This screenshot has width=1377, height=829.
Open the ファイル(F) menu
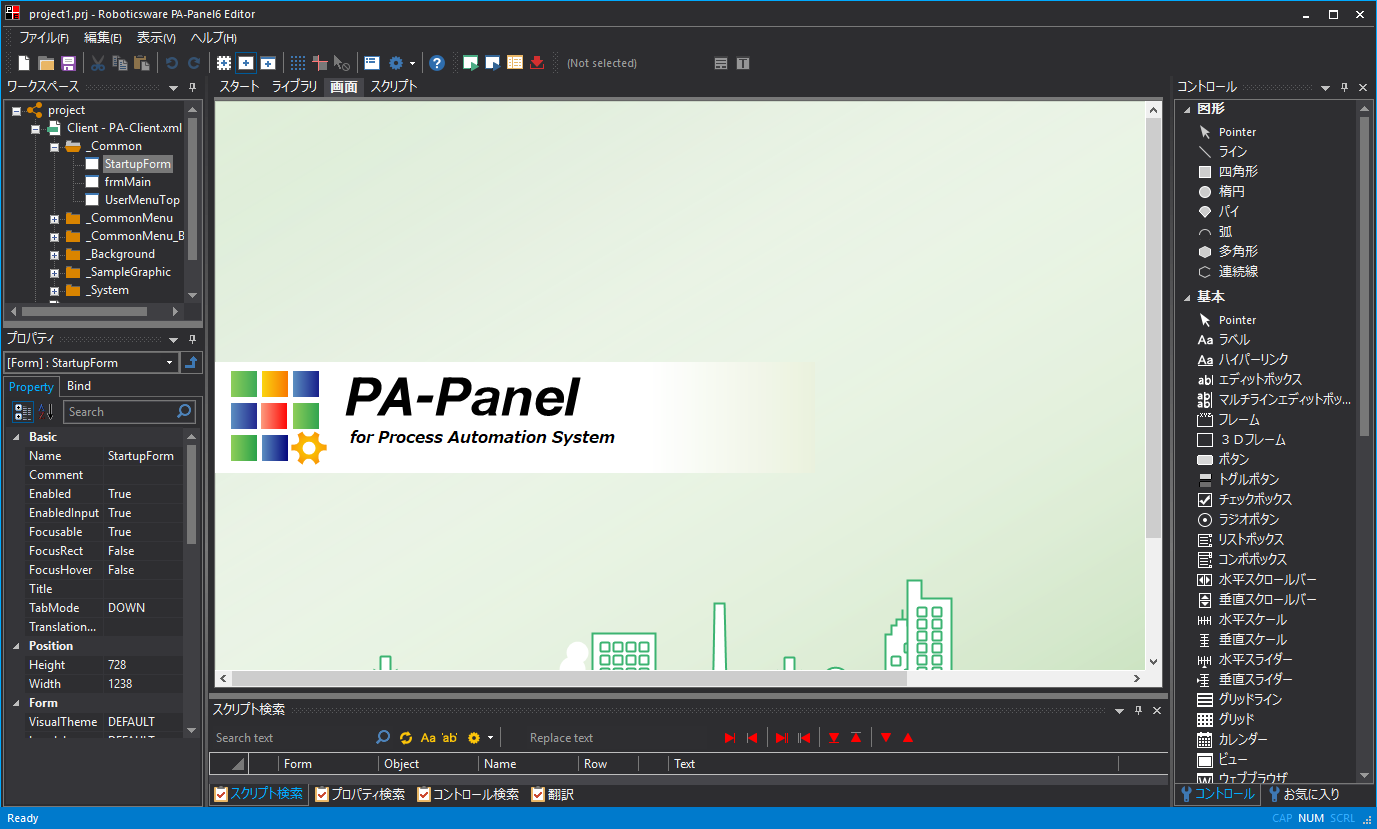click(x=44, y=37)
